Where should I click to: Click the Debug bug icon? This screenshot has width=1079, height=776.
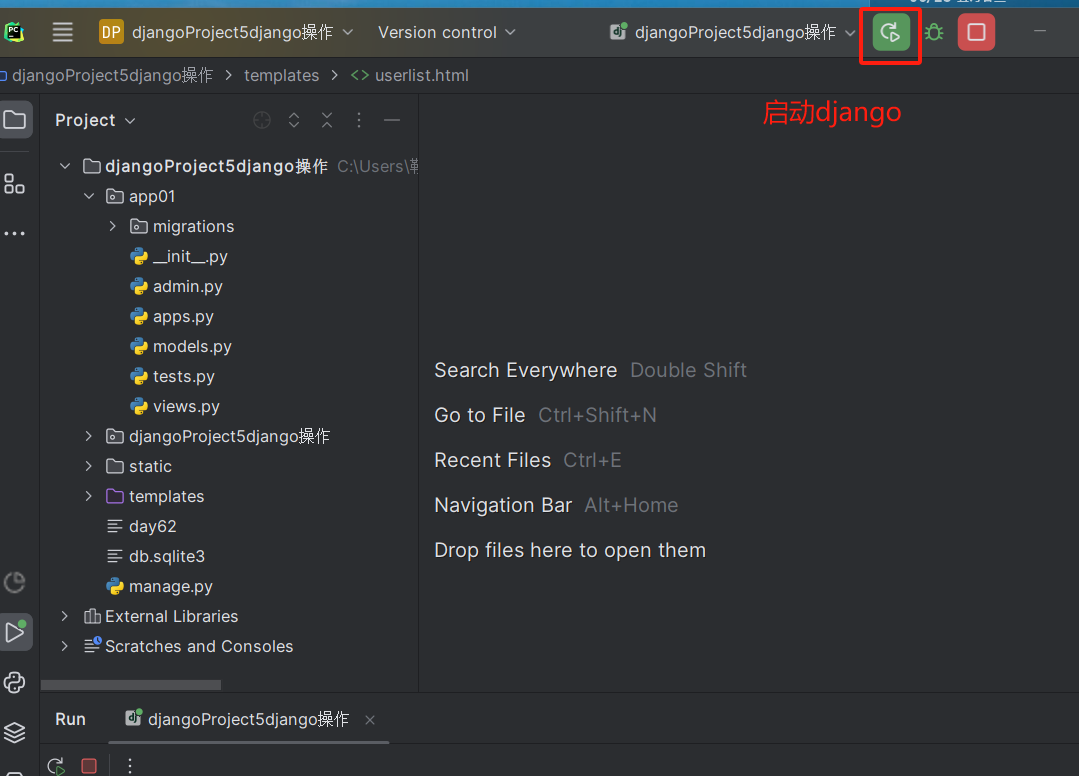(934, 32)
